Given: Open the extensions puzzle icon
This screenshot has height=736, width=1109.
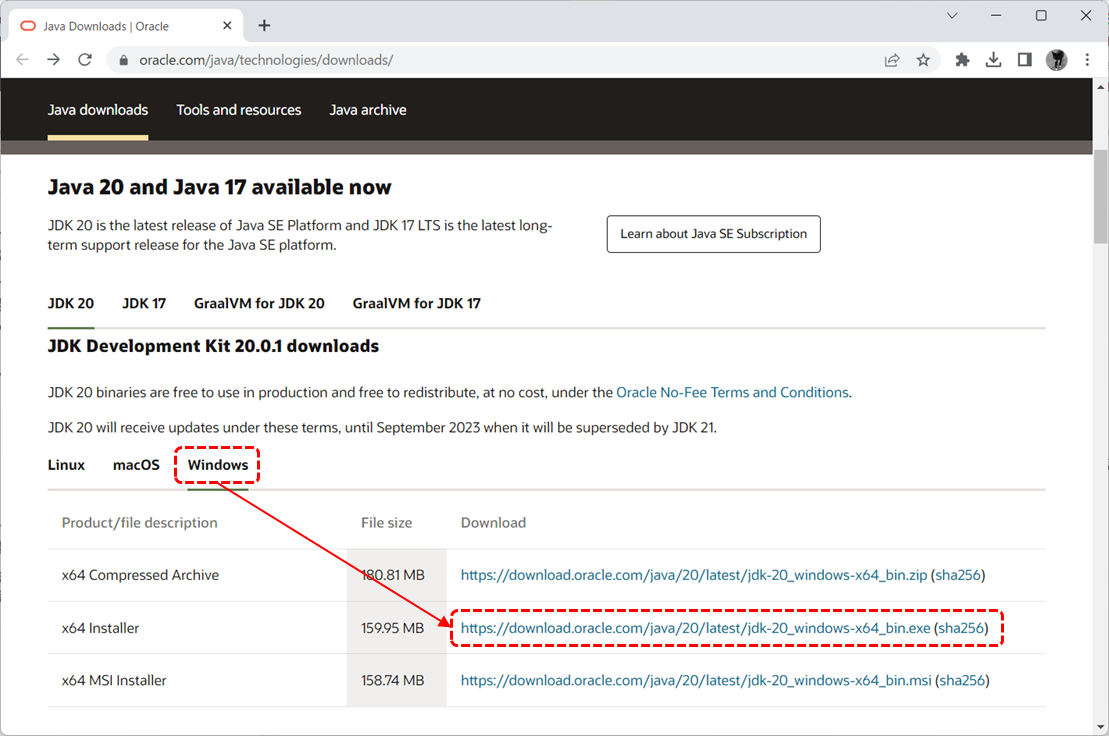Looking at the screenshot, I should point(962,60).
